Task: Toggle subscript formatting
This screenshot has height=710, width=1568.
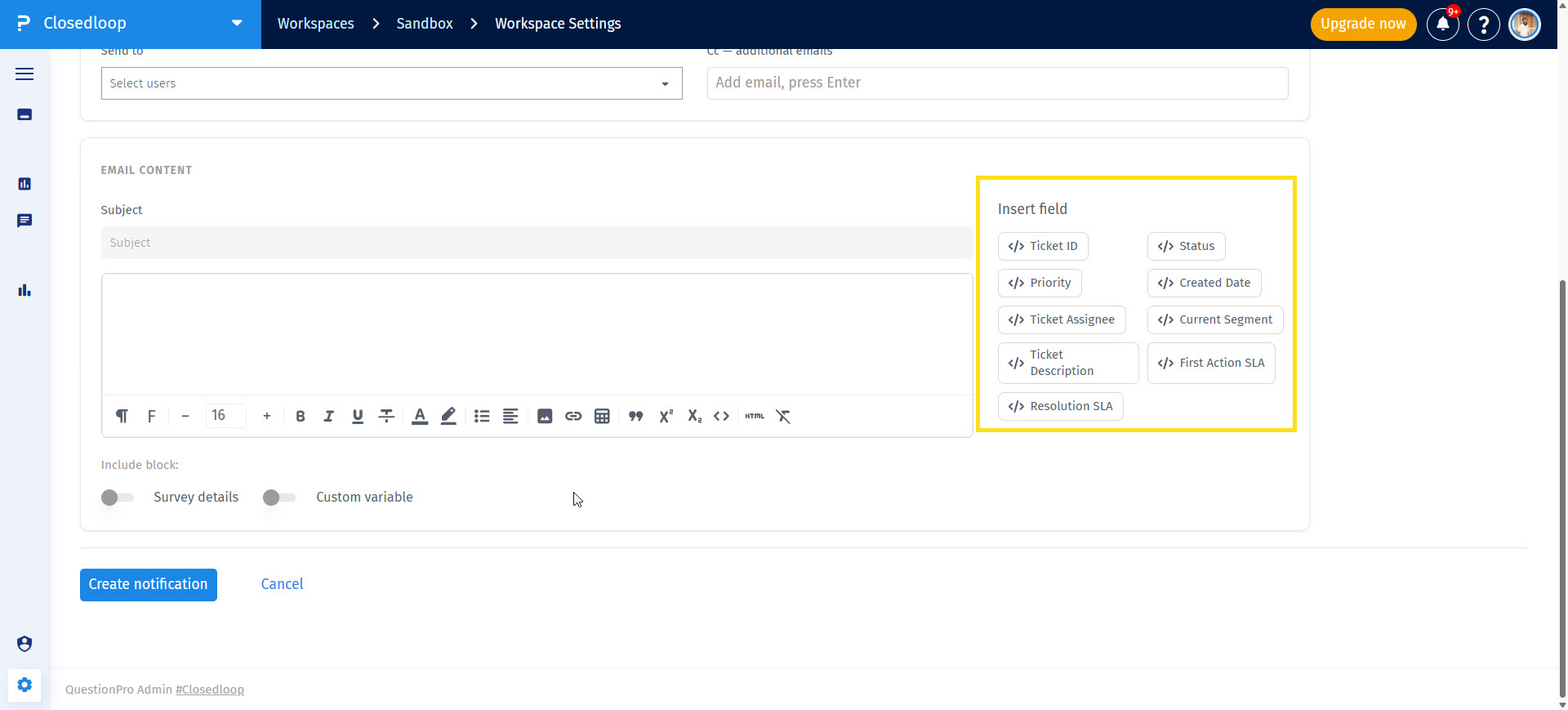Action: tap(694, 416)
